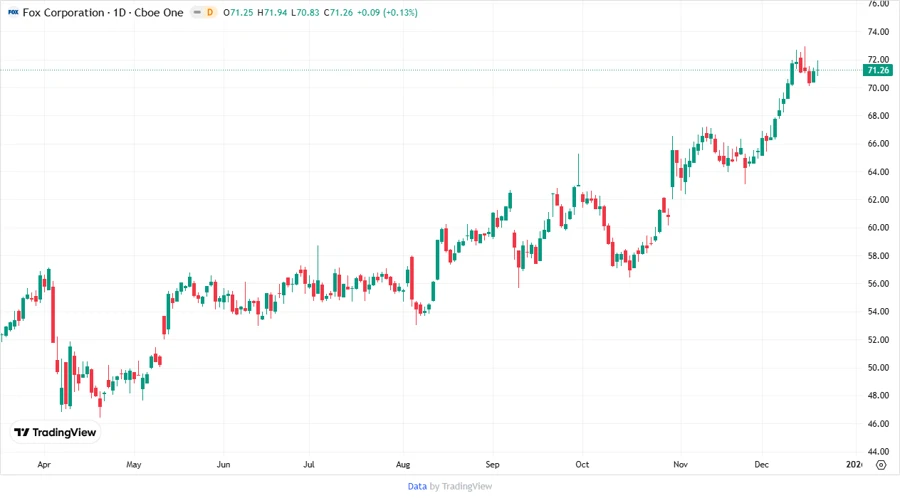Image resolution: width=900 pixels, height=498 pixels.
Task: Click the close value C71.26
Action: (339, 12)
